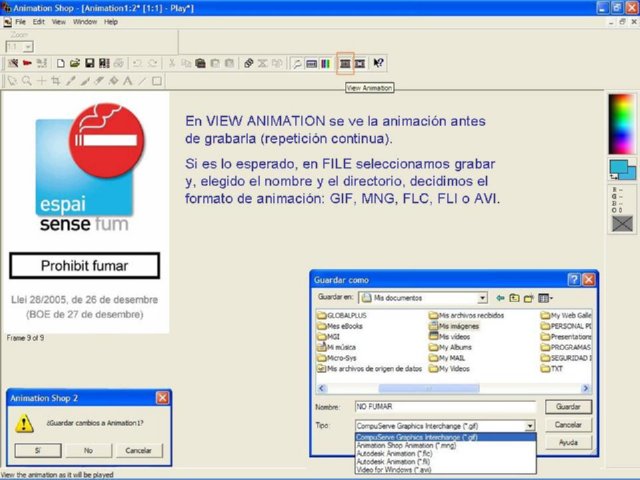Open the View menu
640x480 pixels.
[x=59, y=22]
